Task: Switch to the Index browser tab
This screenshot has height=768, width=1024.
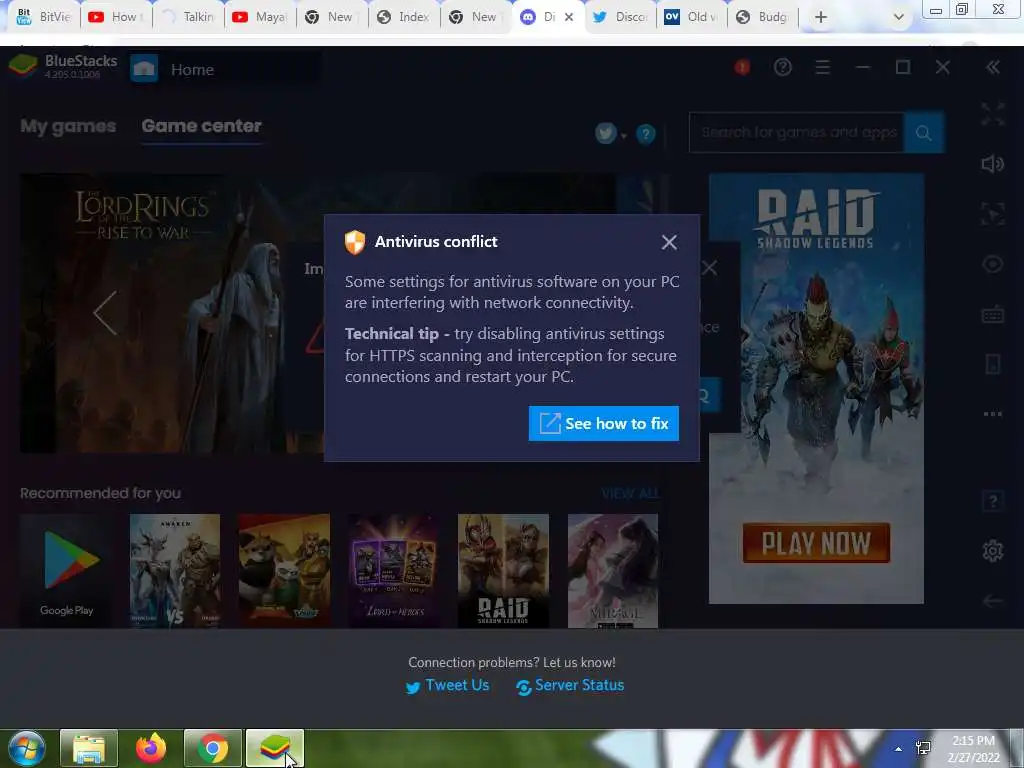Action: (x=404, y=17)
